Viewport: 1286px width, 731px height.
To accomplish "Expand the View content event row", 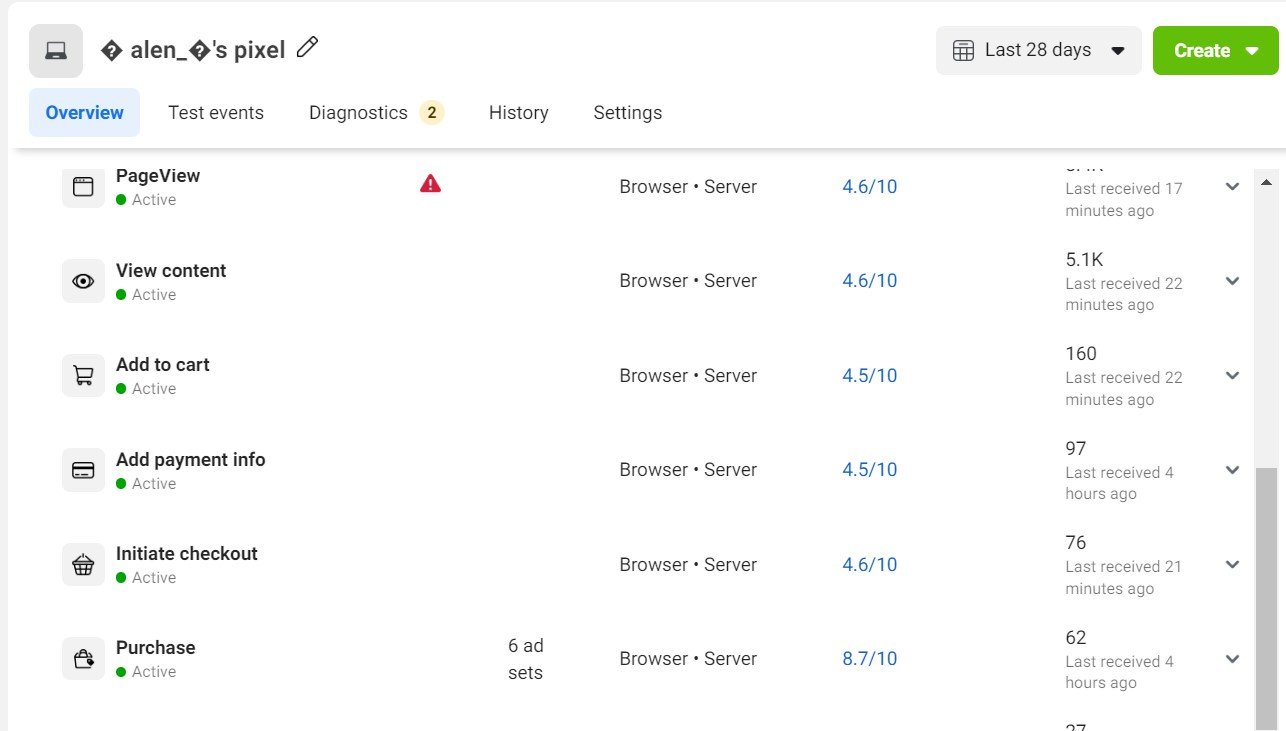I will pos(1232,281).
